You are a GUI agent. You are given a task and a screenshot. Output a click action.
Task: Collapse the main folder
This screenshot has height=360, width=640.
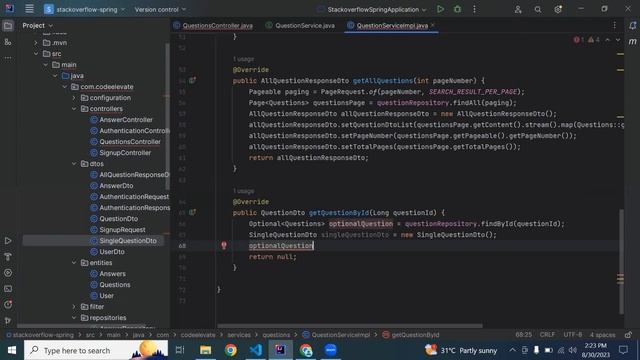coord(45,64)
